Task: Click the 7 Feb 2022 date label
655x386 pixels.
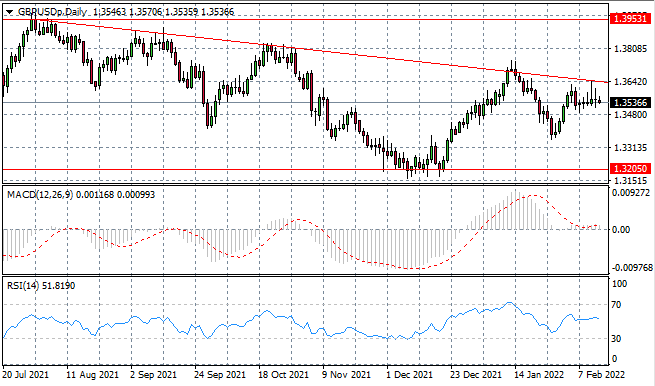Action: 602,375
